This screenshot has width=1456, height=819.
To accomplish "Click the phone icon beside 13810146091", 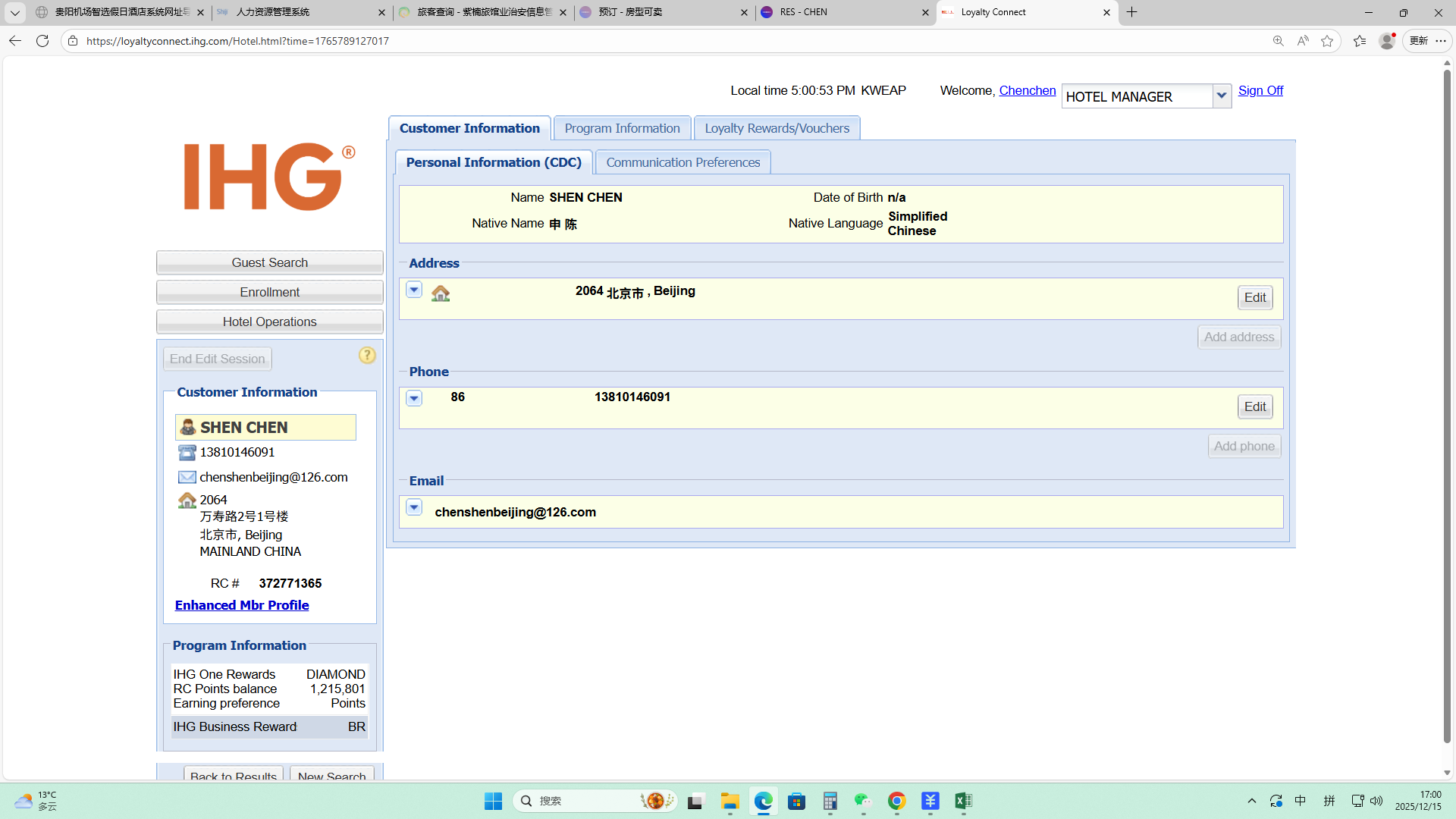I will [187, 453].
